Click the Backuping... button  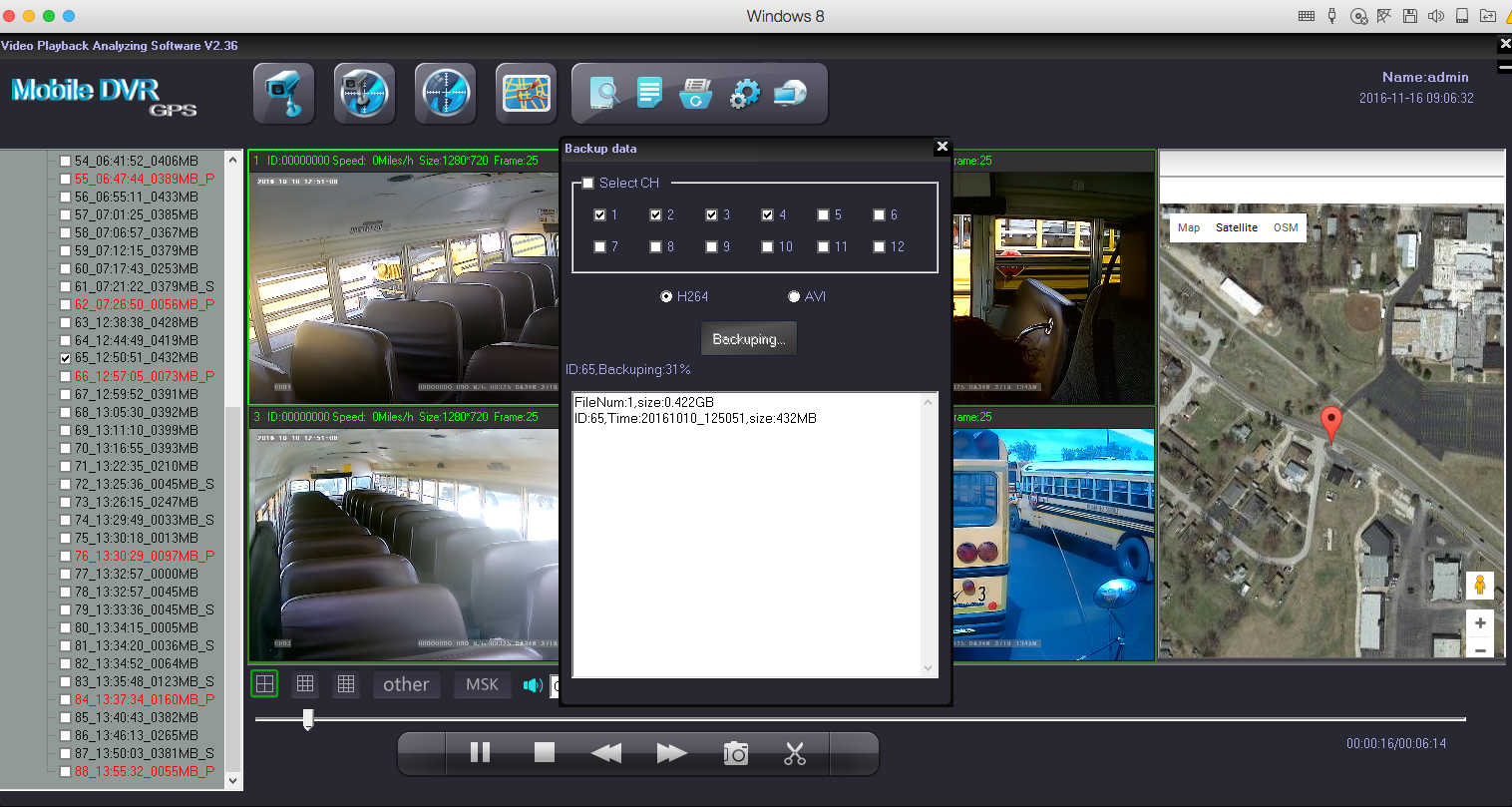[748, 339]
